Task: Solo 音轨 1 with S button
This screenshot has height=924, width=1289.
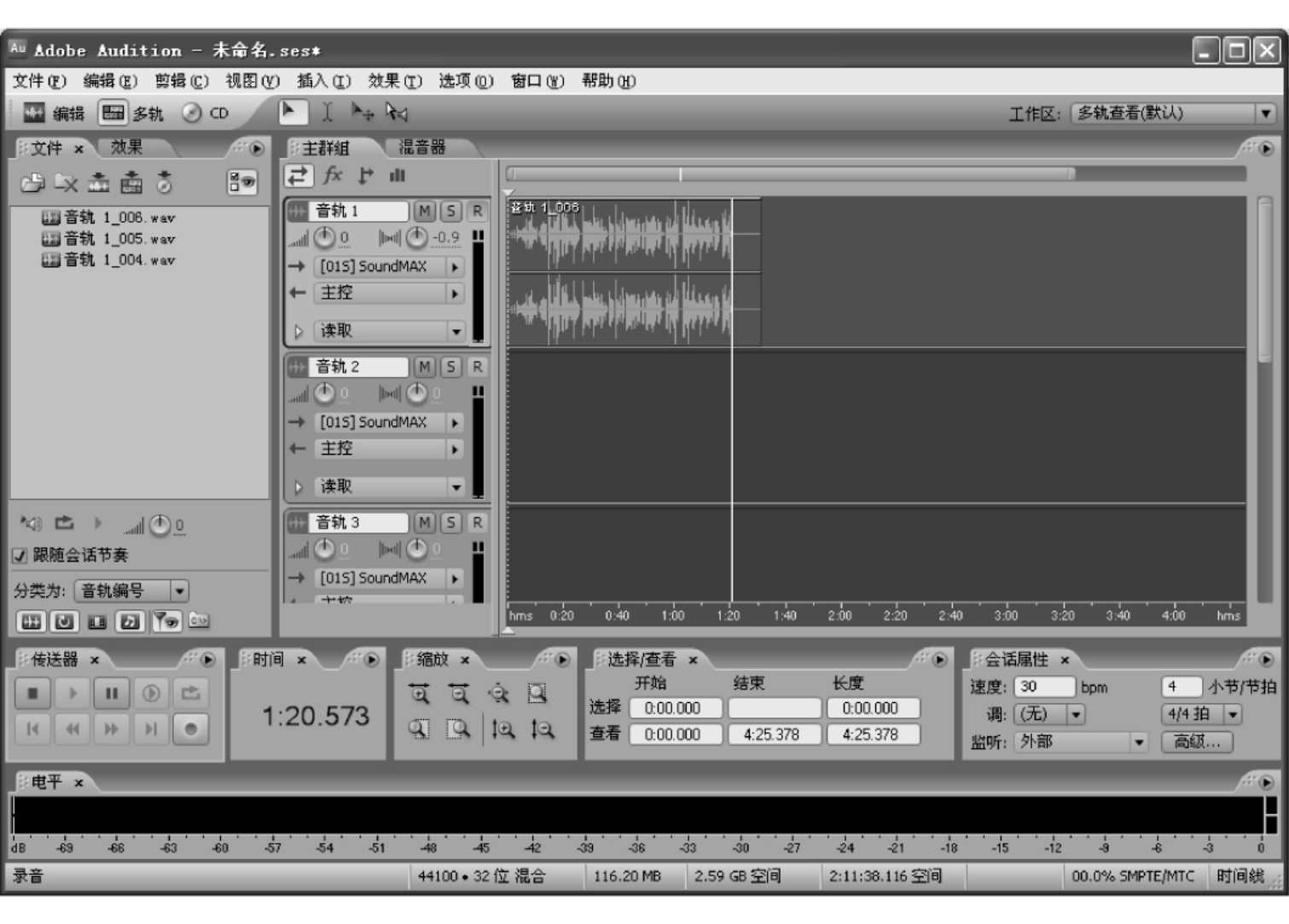Action: 450,211
